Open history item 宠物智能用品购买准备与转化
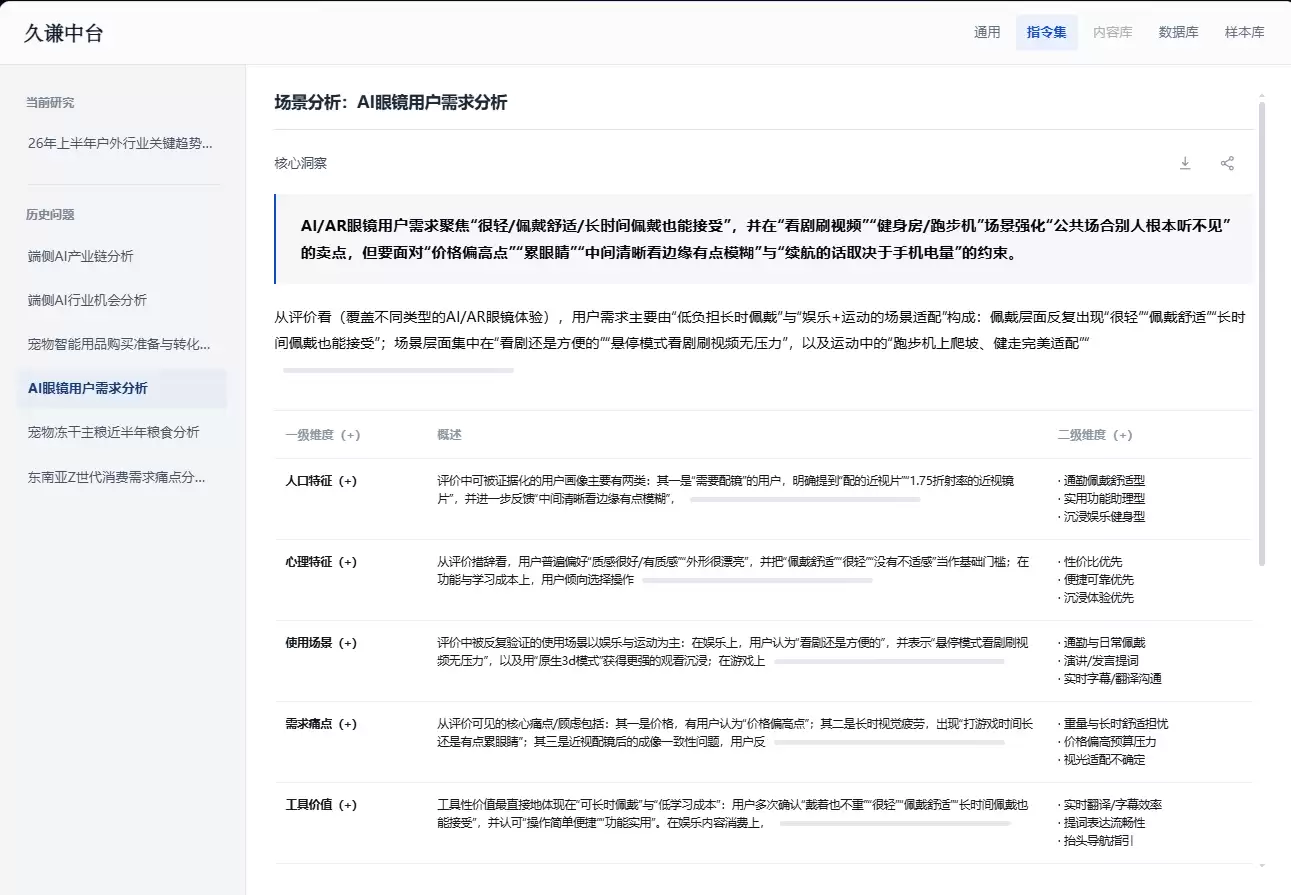 121,344
